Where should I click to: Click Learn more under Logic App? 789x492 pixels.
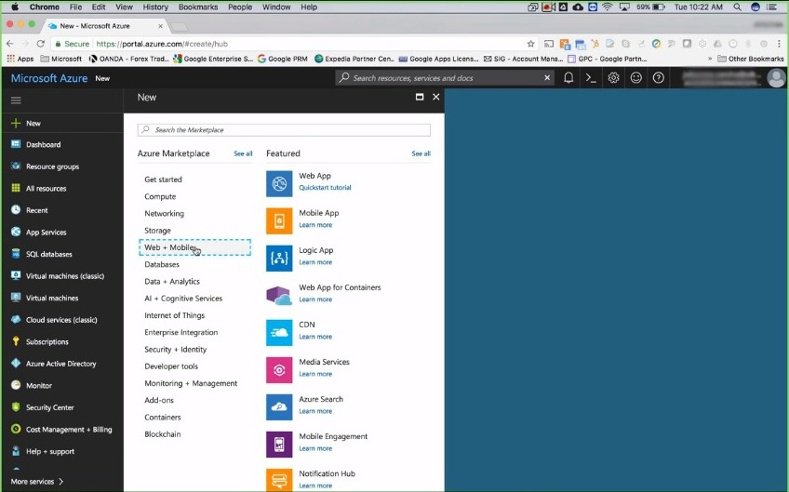pos(315,262)
